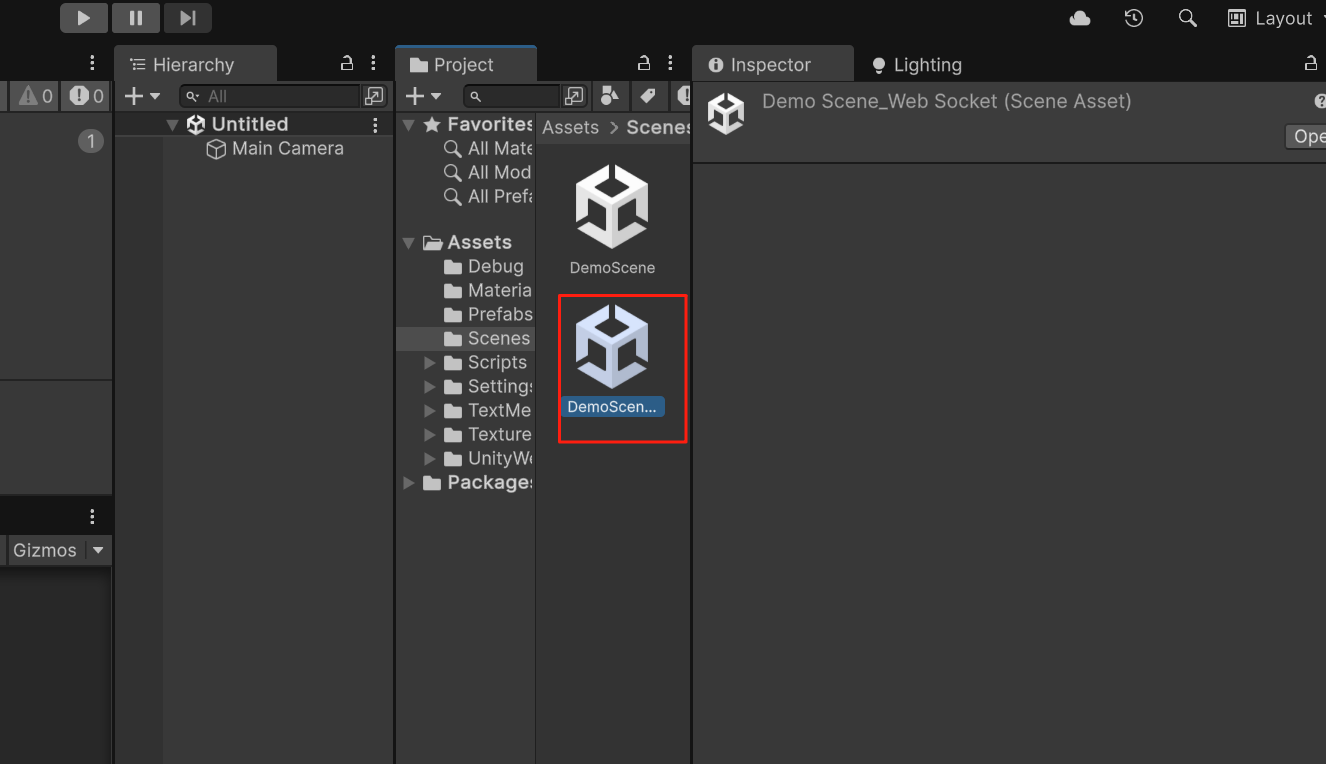1326x764 pixels.
Task: Toggle the Pause playback button
Action: click(x=136, y=17)
